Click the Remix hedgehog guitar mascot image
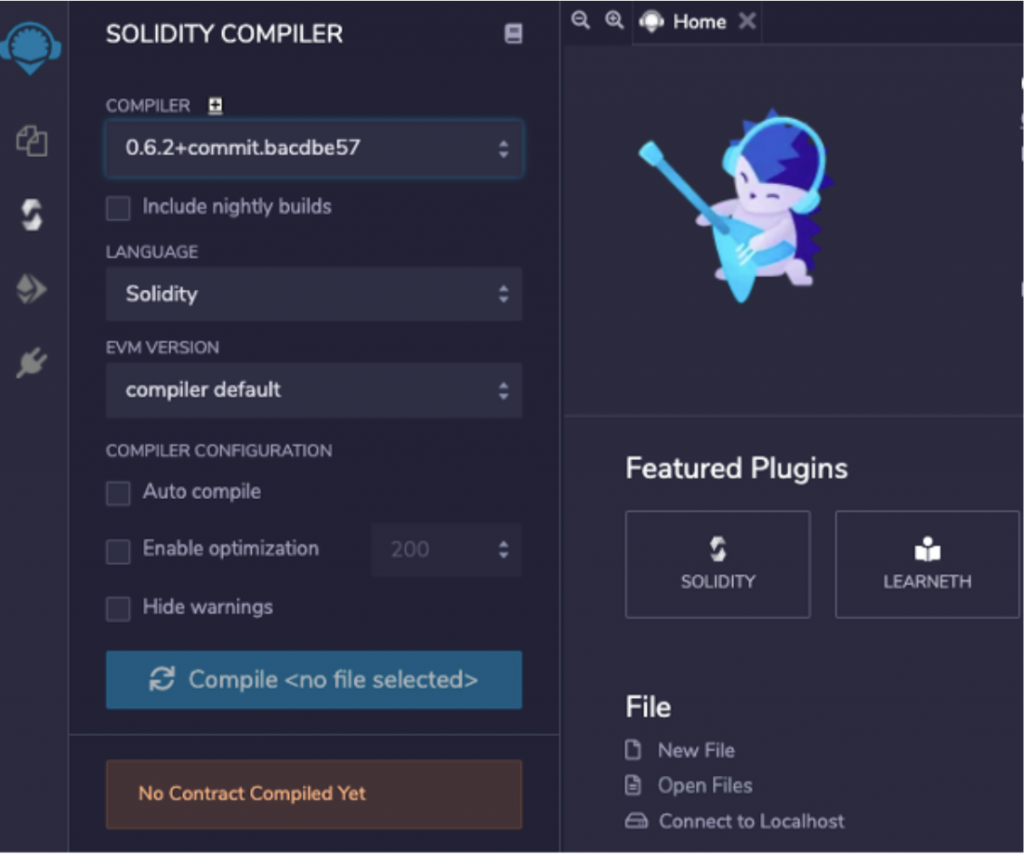This screenshot has width=1024, height=855. tap(737, 206)
